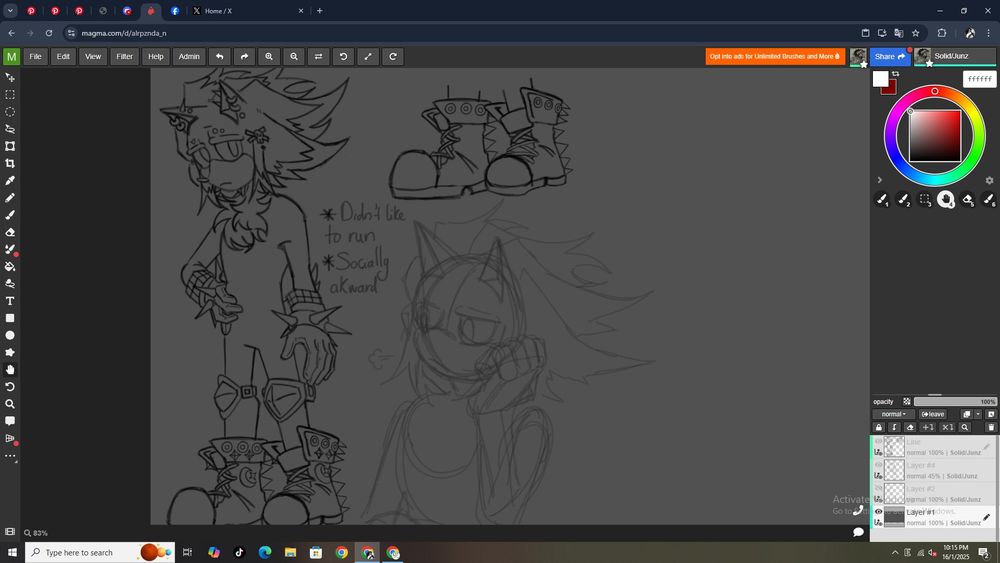This screenshot has width=1000, height=563.
Task: Click the white foreground color swatch
Action: coord(880,78)
